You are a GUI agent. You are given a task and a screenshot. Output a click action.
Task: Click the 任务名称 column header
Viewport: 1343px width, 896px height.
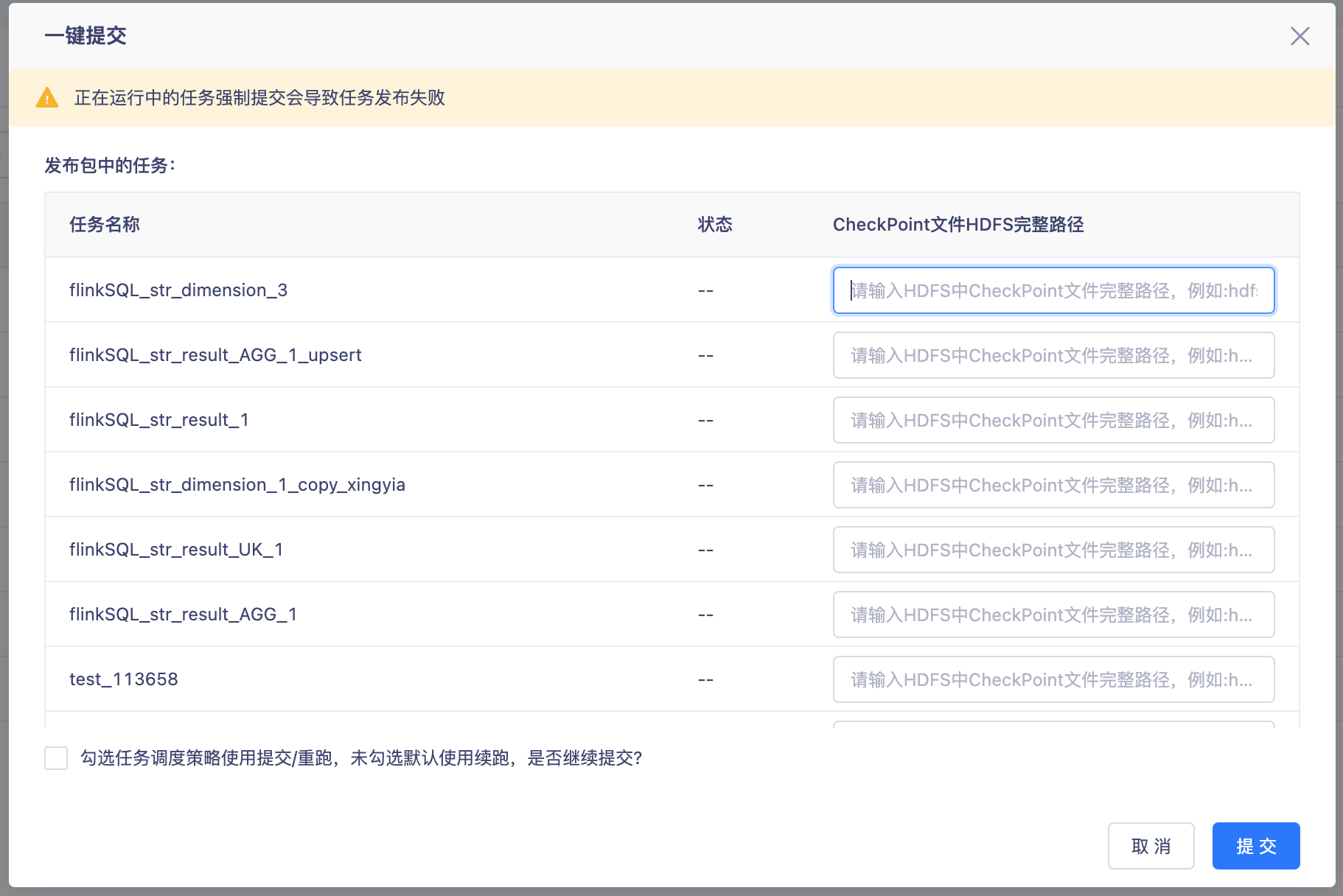pos(105,225)
